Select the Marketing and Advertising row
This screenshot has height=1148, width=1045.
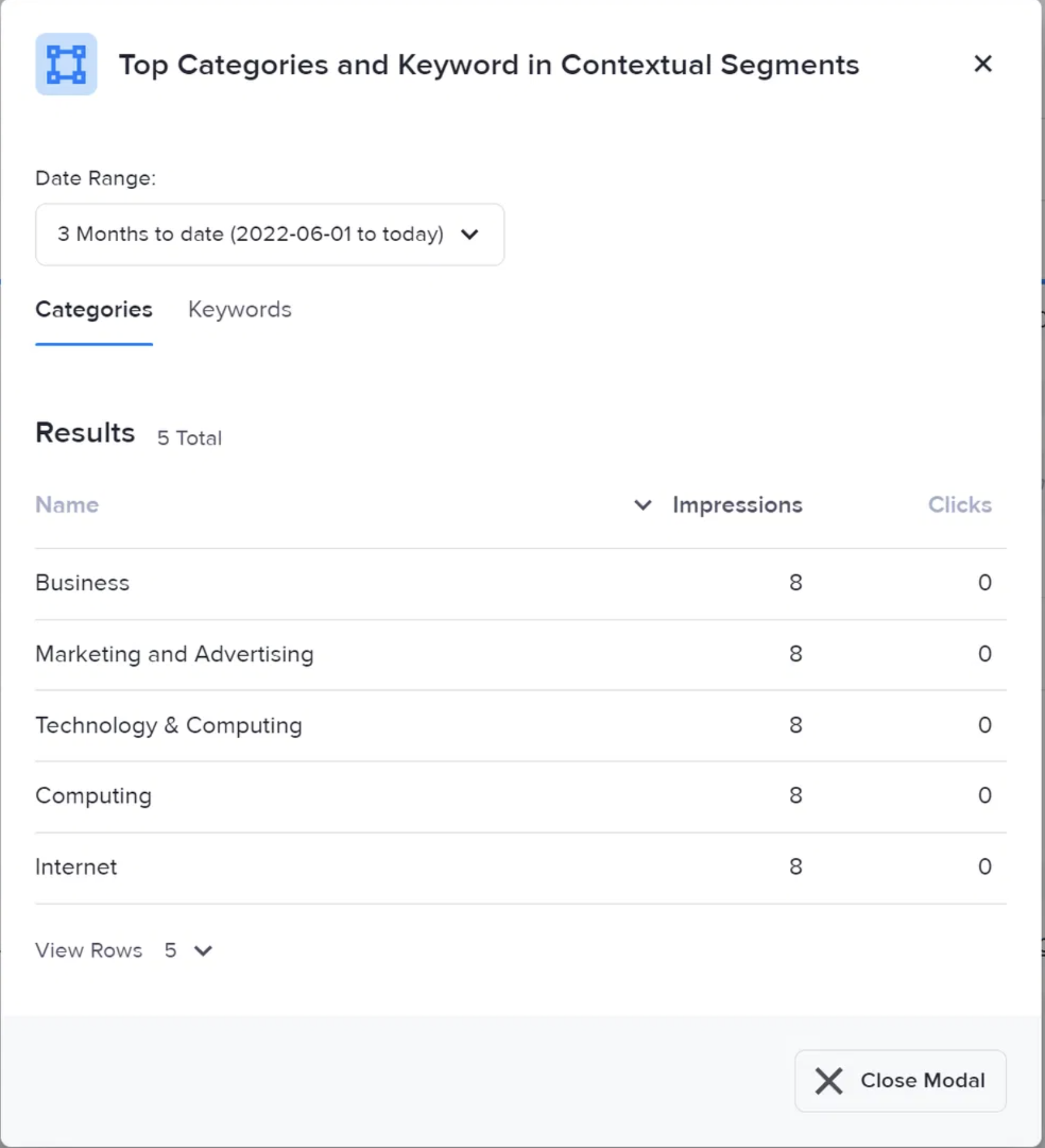point(175,654)
